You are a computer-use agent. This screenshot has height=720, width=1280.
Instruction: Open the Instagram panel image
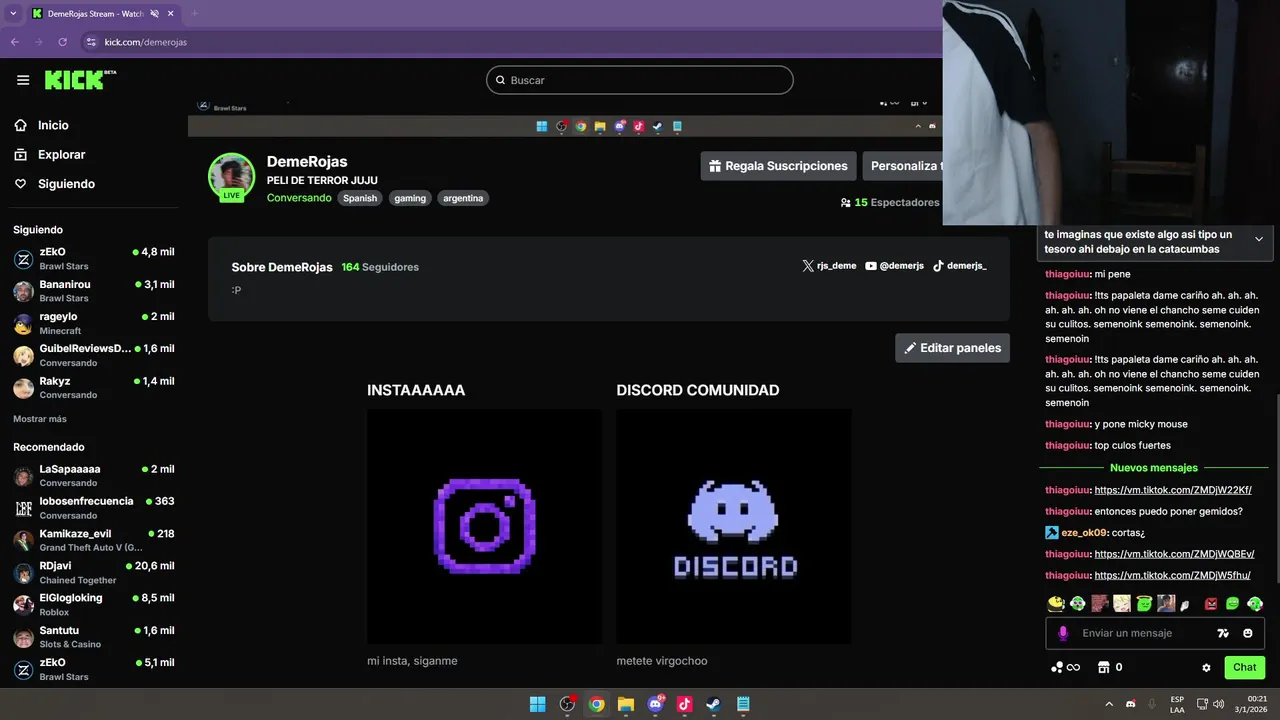pyautogui.click(x=484, y=526)
